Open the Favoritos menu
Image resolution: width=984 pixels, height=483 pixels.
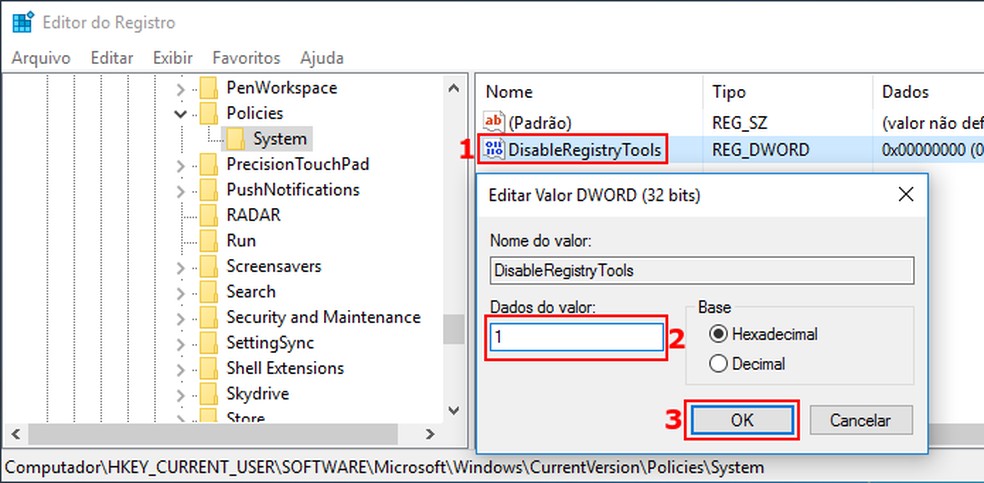pyautogui.click(x=247, y=58)
